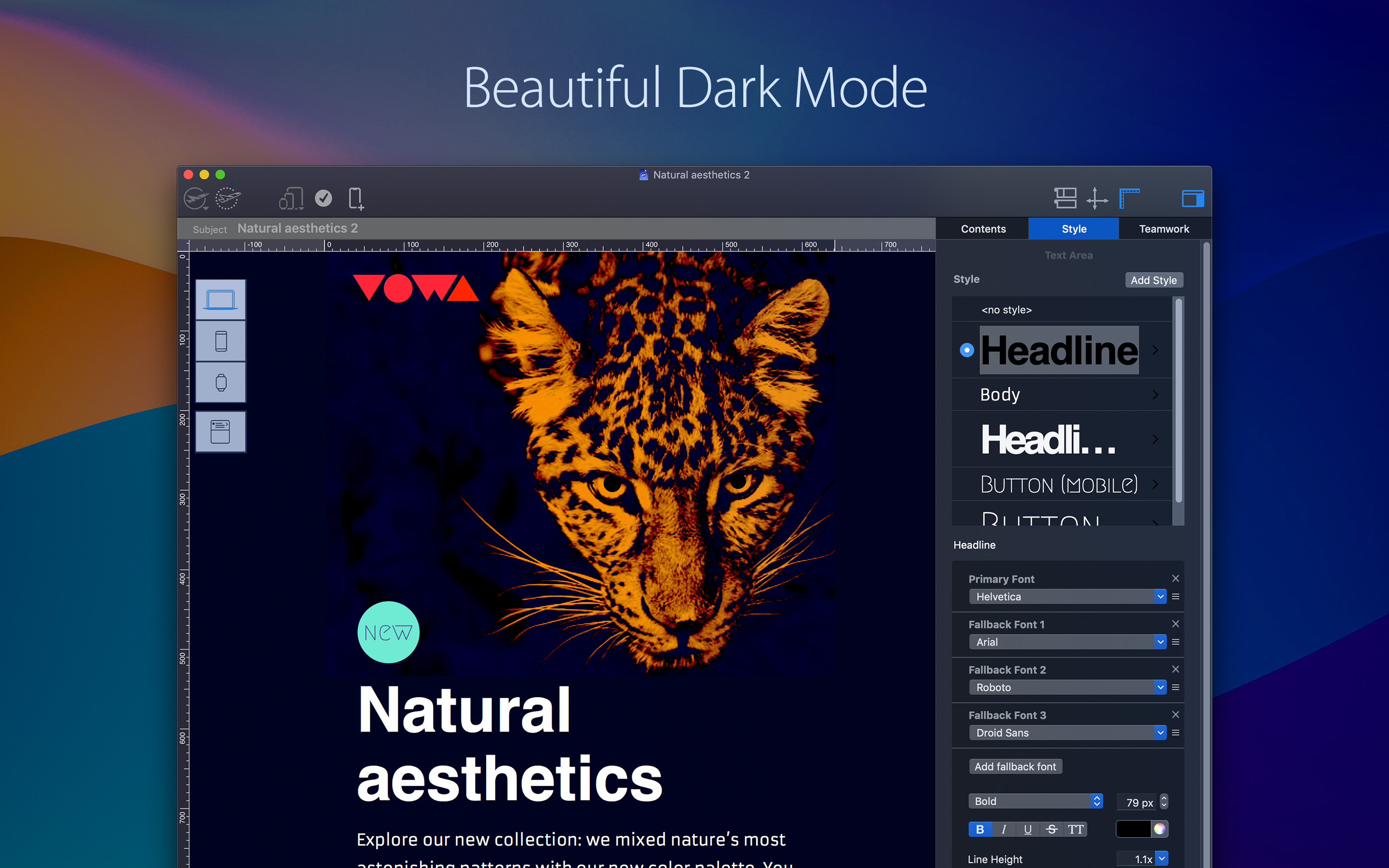Click reorder handle beside Droid Sans
Screen dimensions: 1389x868
click(1175, 732)
